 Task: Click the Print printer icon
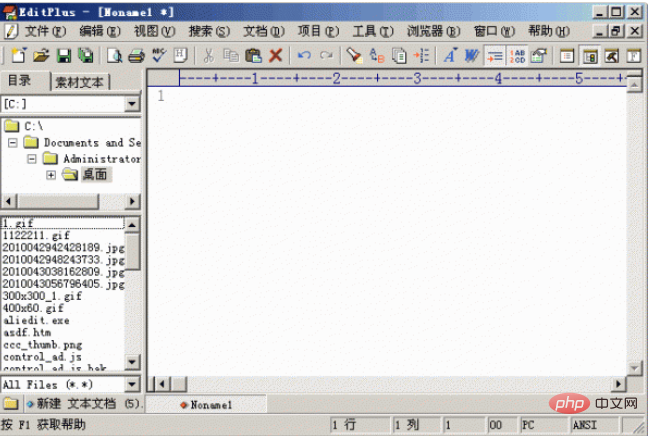[136, 55]
